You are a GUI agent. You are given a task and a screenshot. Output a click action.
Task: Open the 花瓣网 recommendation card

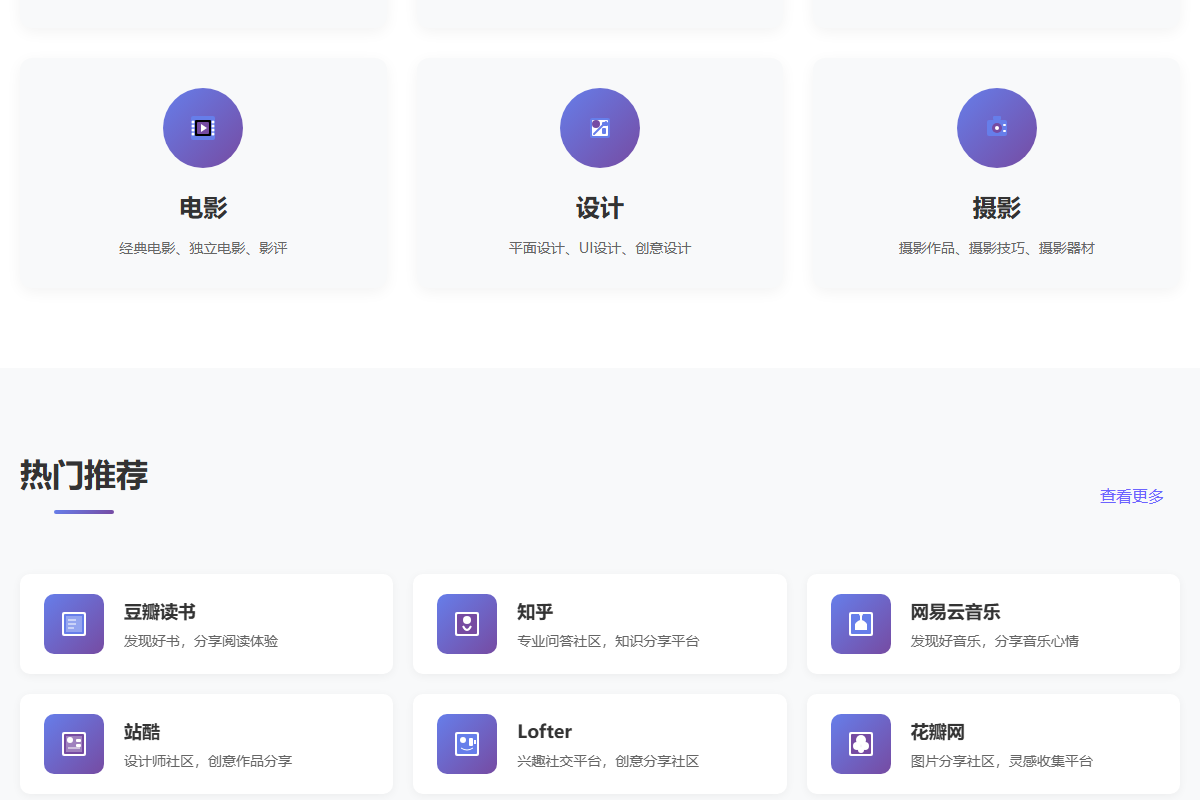tap(992, 743)
